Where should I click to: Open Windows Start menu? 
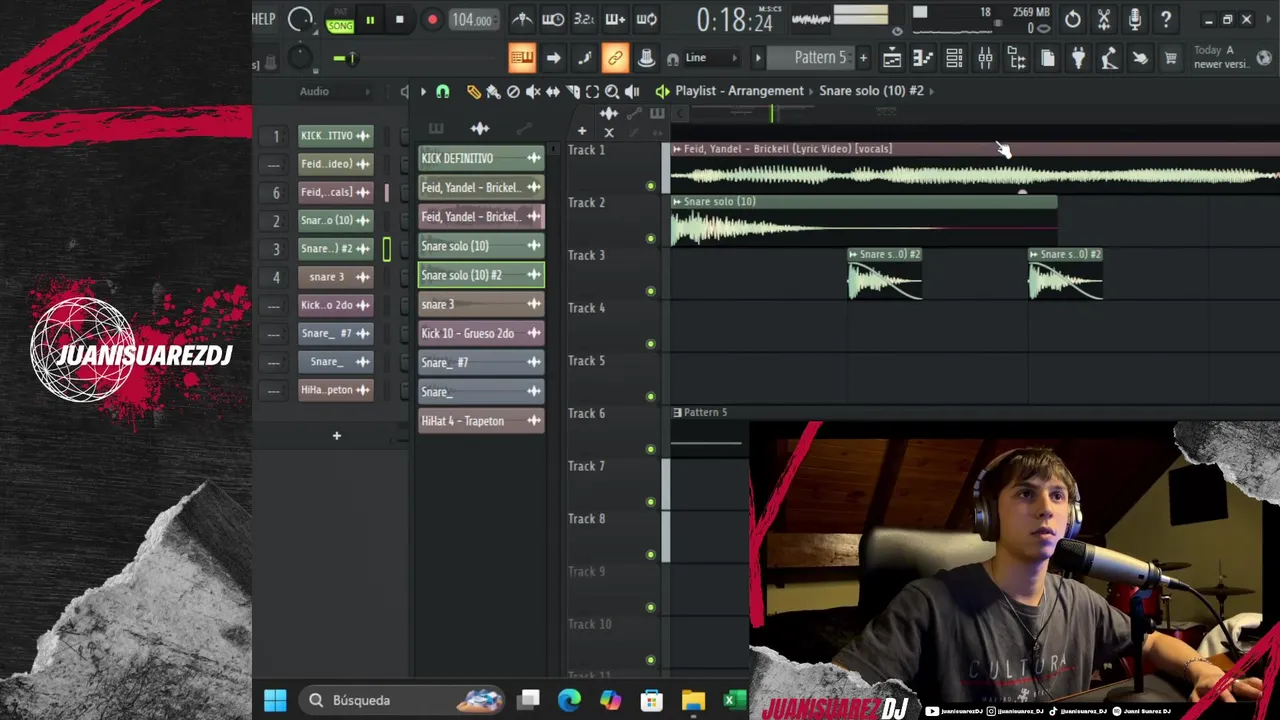coord(275,700)
